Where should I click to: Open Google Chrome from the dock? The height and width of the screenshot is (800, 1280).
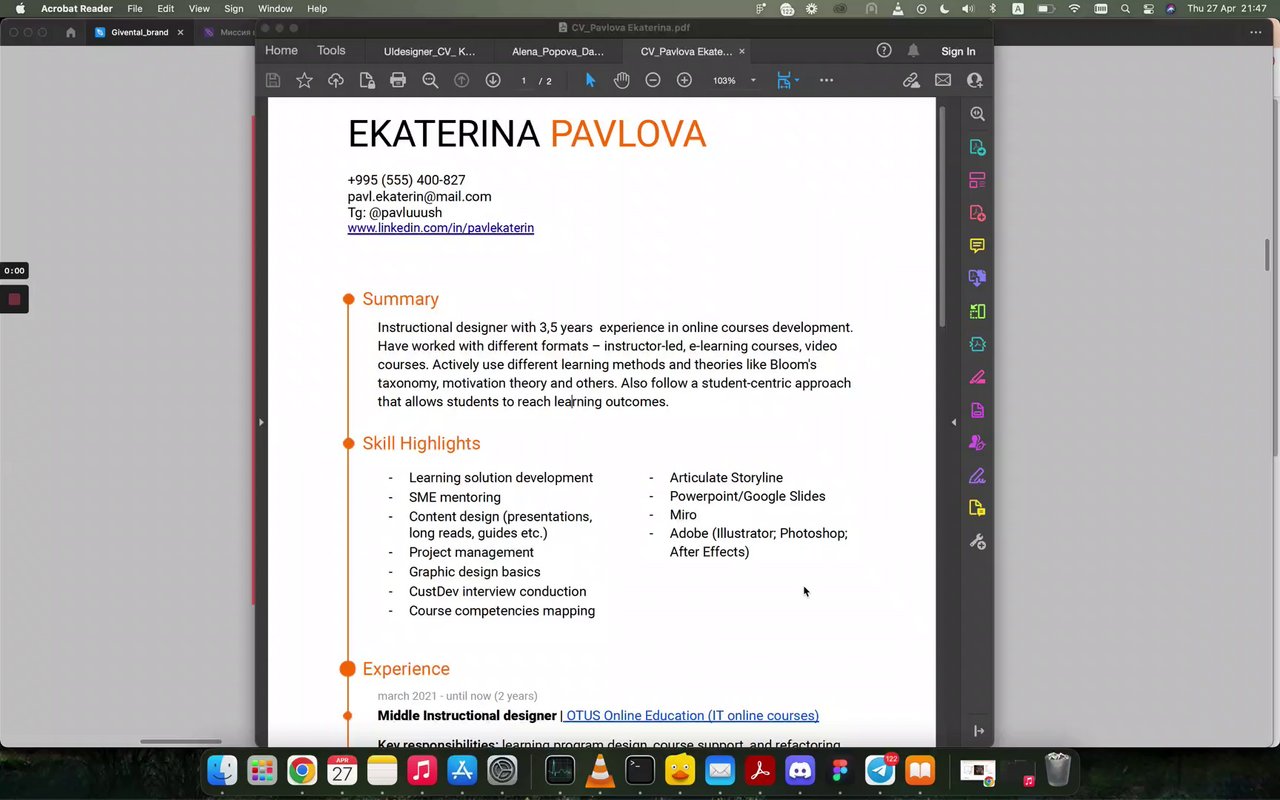[x=302, y=770]
